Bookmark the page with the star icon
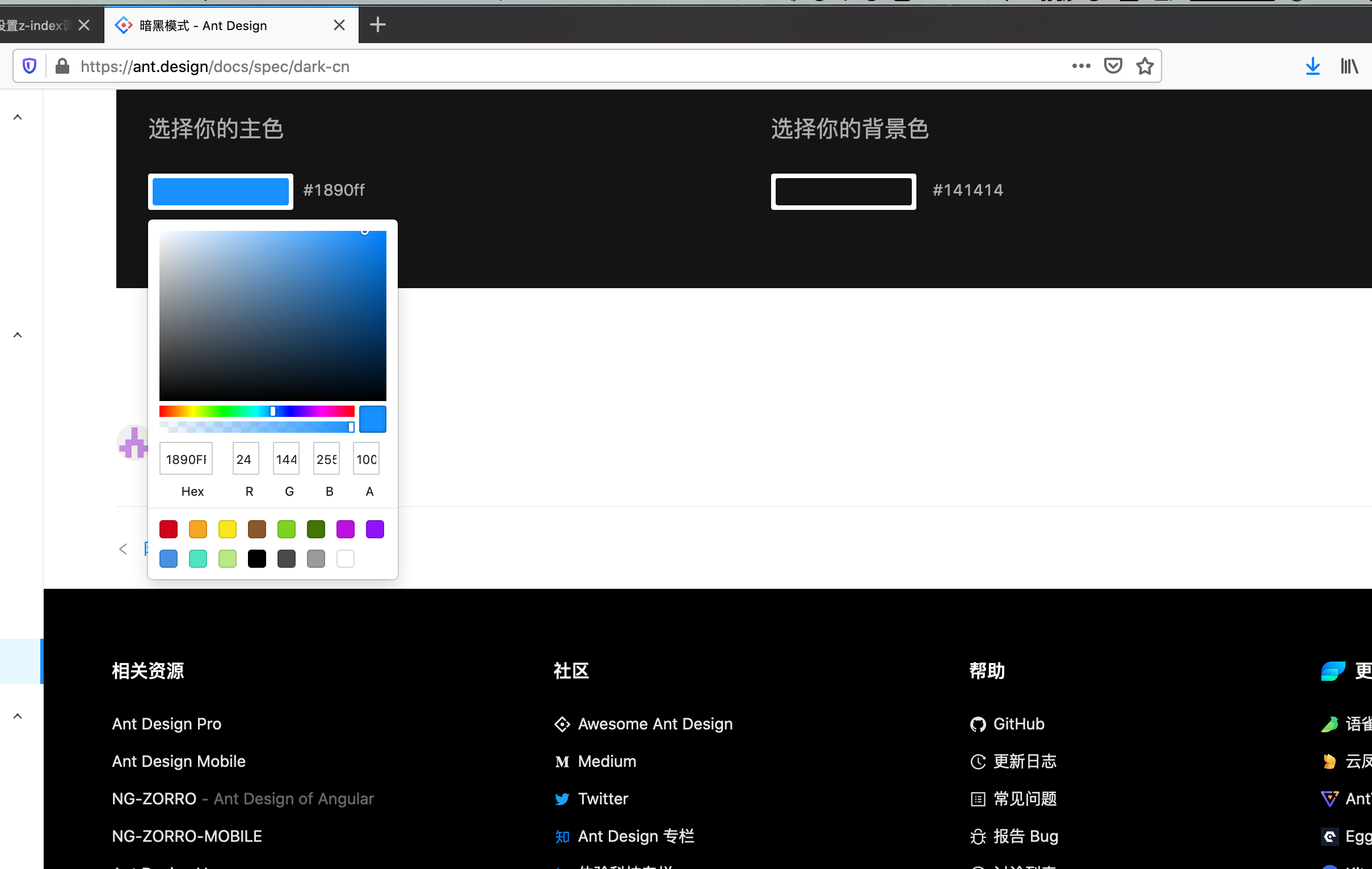Screen dimensions: 1372x869 1145,66
